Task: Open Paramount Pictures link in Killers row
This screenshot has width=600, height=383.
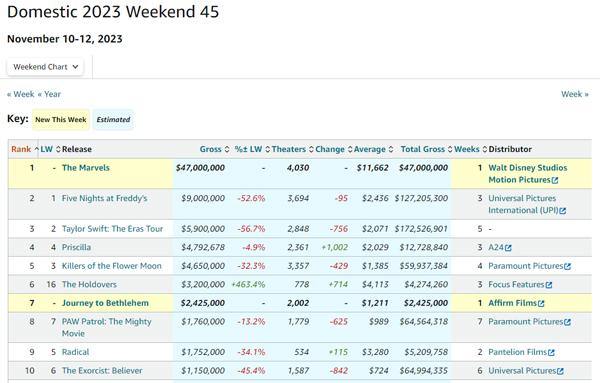Action: coord(526,266)
